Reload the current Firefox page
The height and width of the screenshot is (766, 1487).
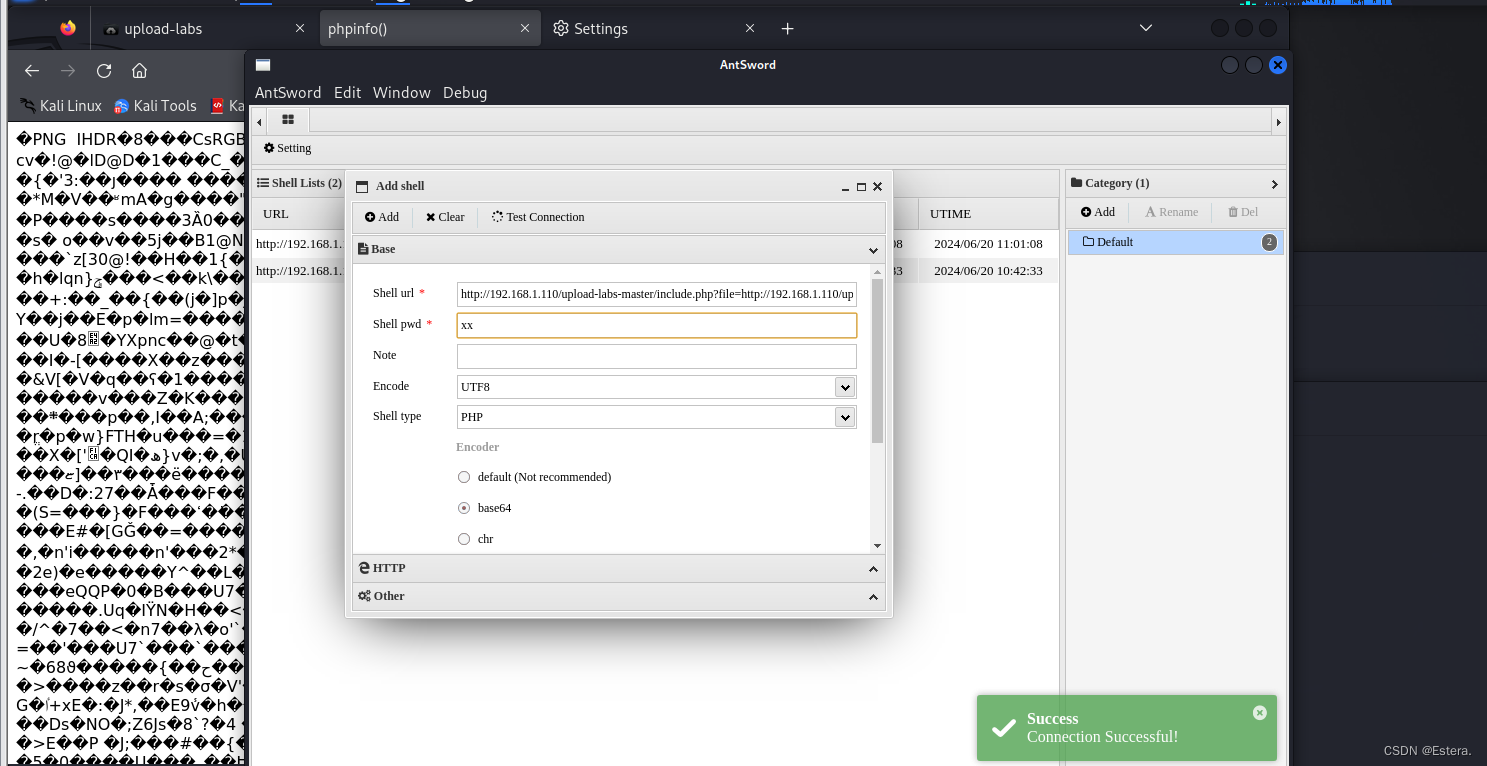[104, 71]
